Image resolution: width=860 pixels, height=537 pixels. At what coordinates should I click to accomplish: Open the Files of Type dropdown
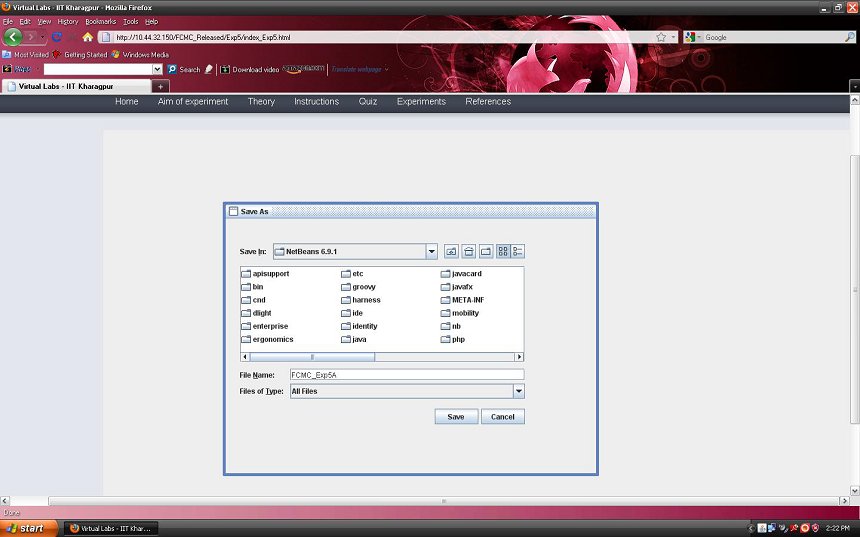(x=518, y=392)
